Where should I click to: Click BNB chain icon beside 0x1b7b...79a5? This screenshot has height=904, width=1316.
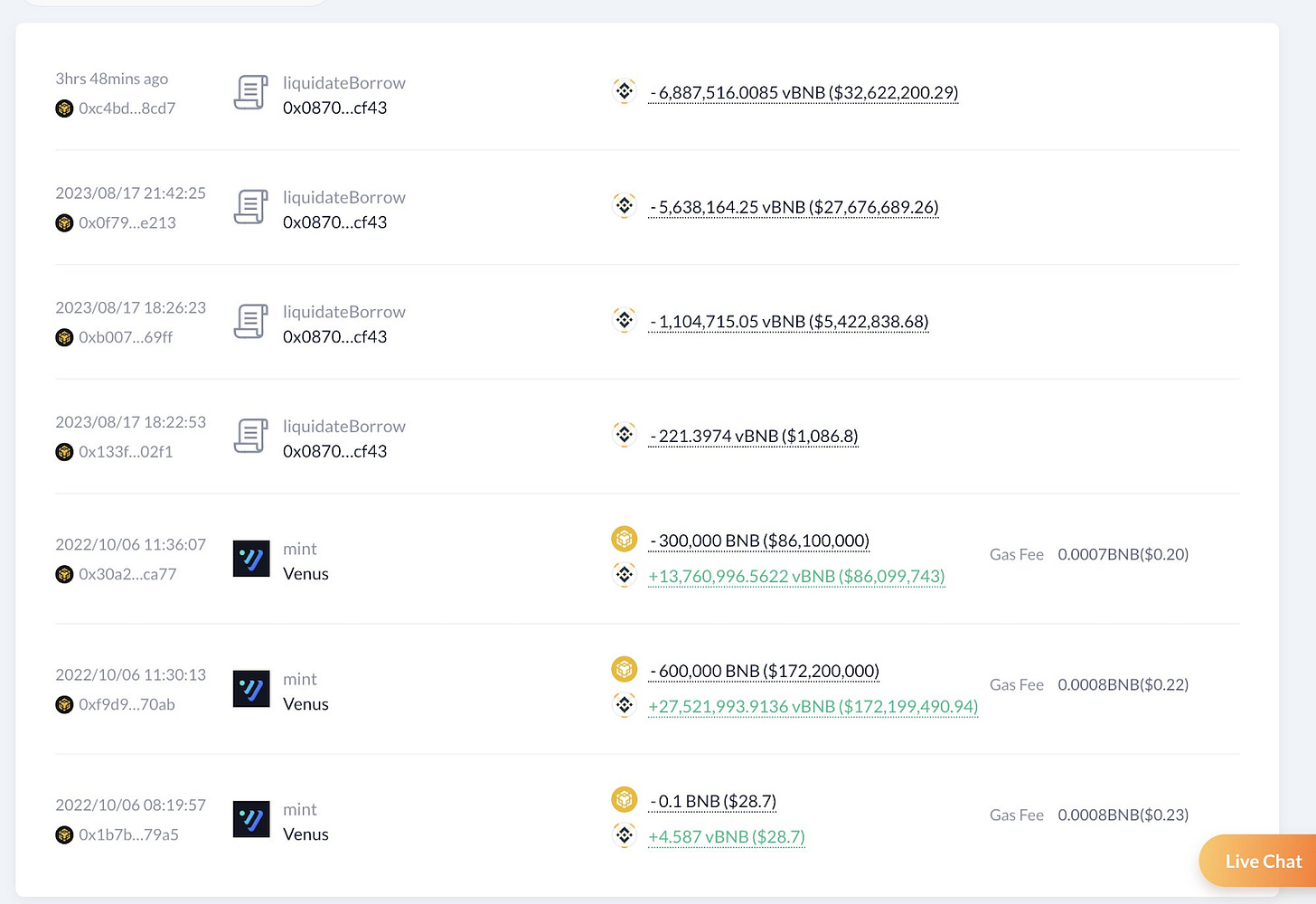(64, 835)
